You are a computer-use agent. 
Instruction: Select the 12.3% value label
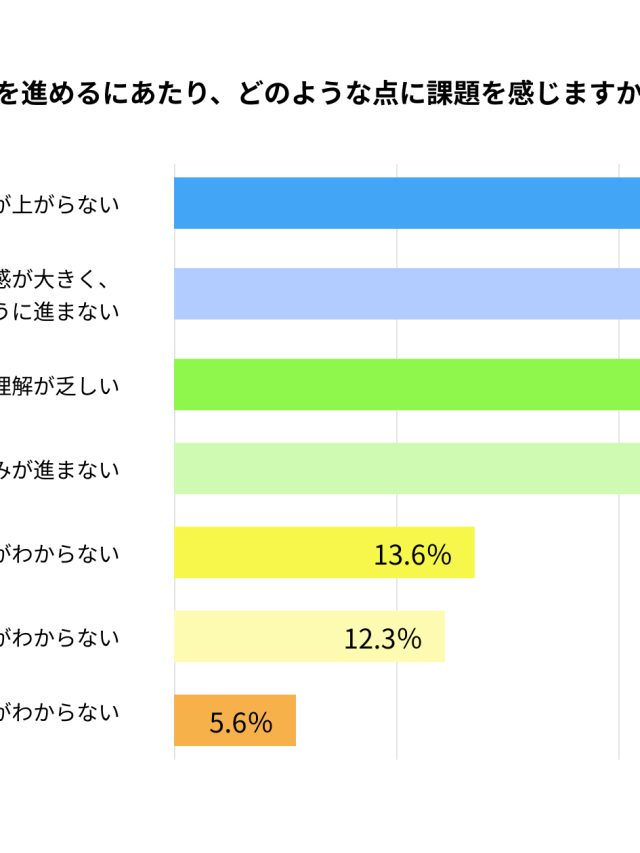pyautogui.click(x=382, y=638)
